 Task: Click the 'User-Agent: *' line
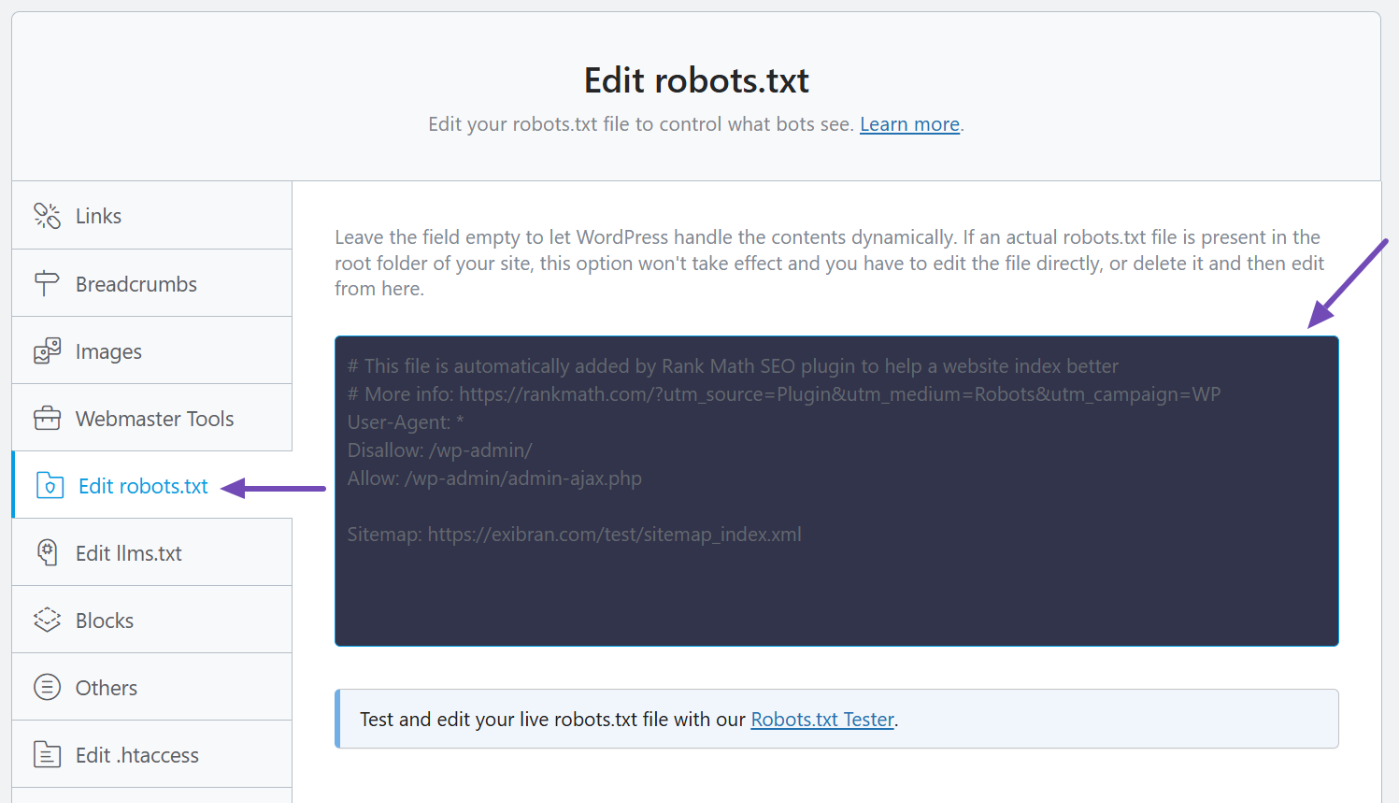405,422
